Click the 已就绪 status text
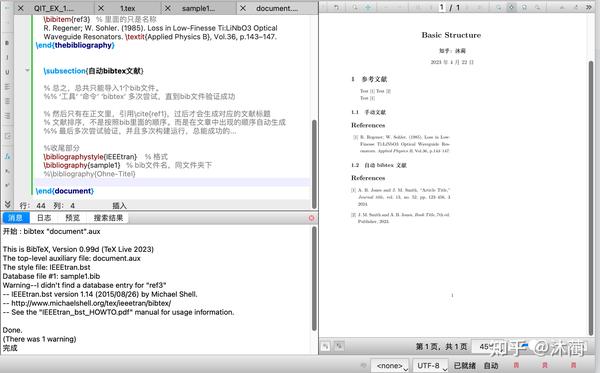The width and height of the screenshot is (600, 373). (465, 366)
